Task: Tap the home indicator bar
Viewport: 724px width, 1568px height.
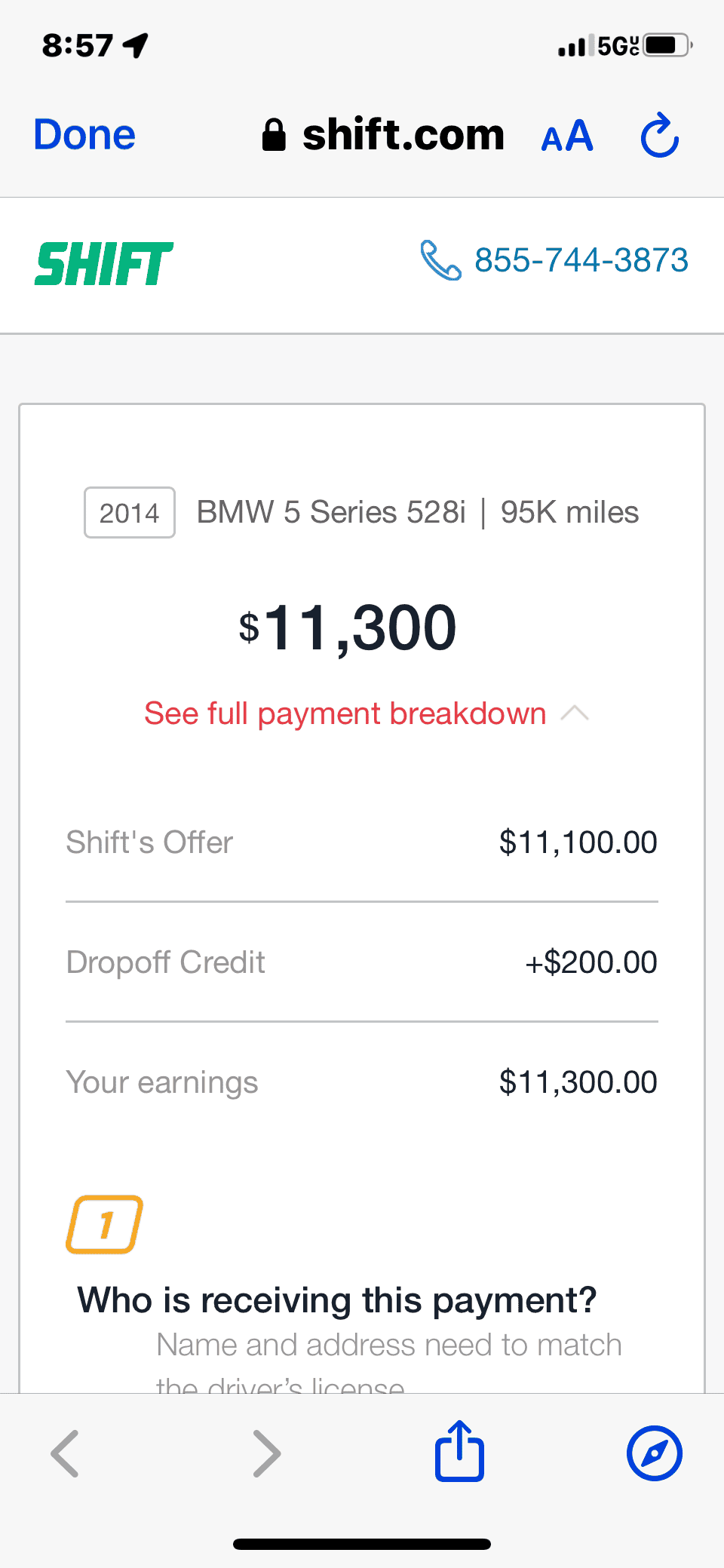Action: point(362,1544)
